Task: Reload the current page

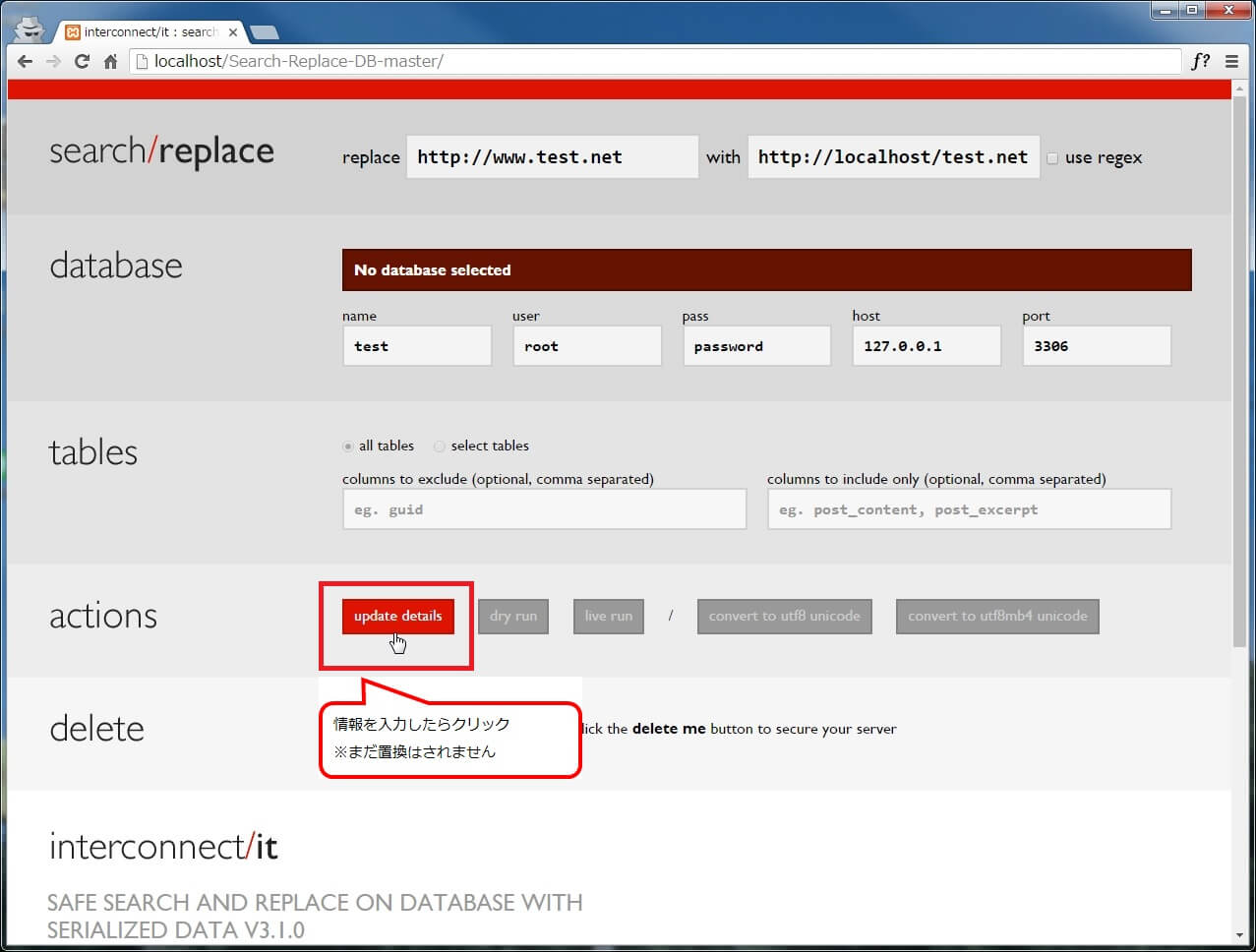Action: (82, 61)
